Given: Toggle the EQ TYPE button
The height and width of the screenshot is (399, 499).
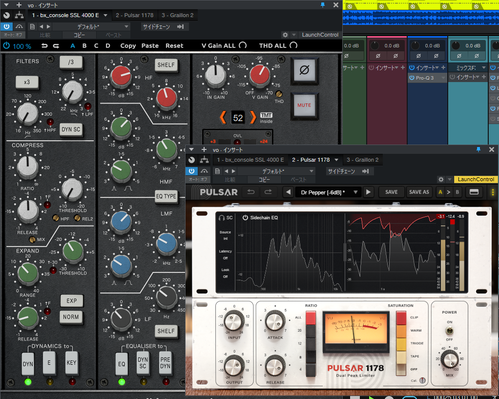Looking at the screenshot, I should click(166, 196).
